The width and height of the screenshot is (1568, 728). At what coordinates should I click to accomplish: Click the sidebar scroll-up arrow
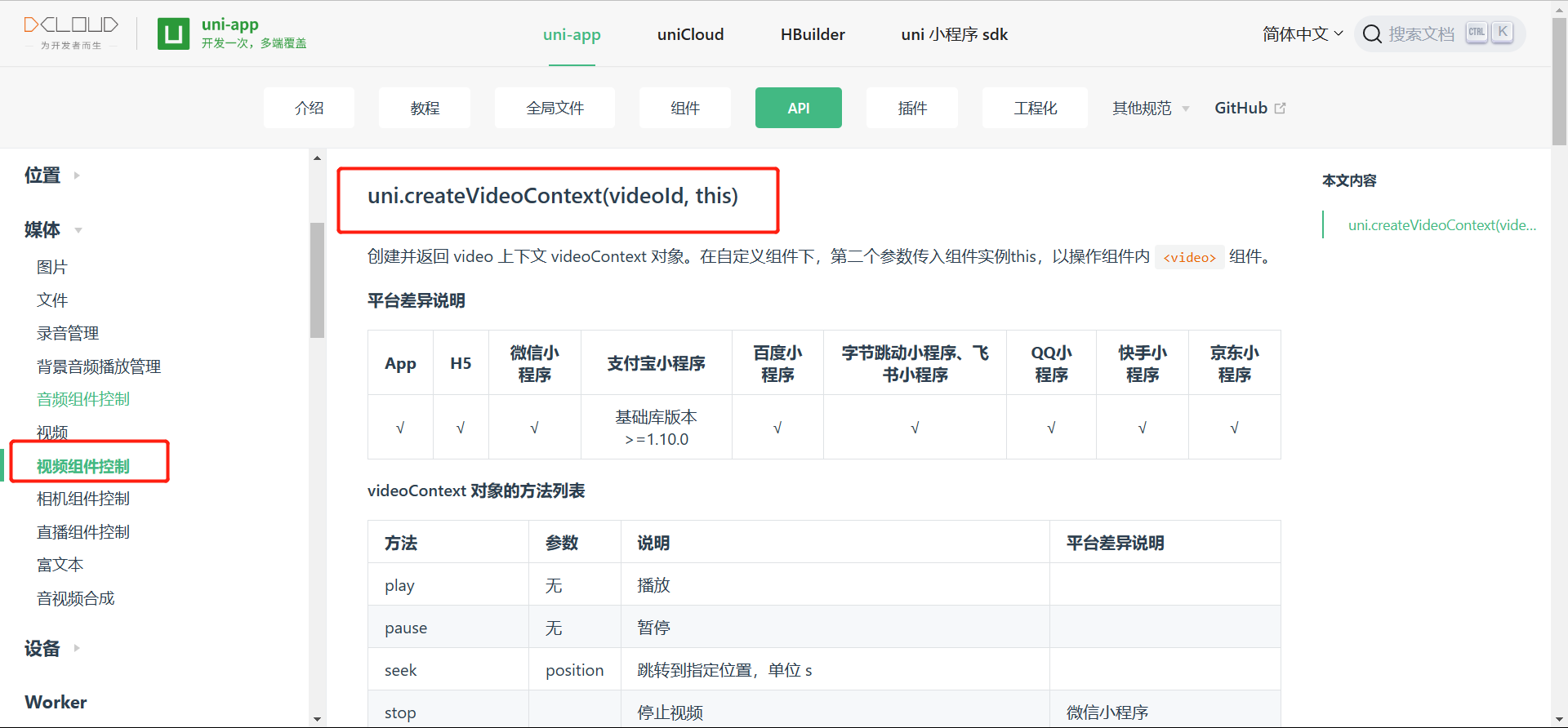(x=317, y=158)
